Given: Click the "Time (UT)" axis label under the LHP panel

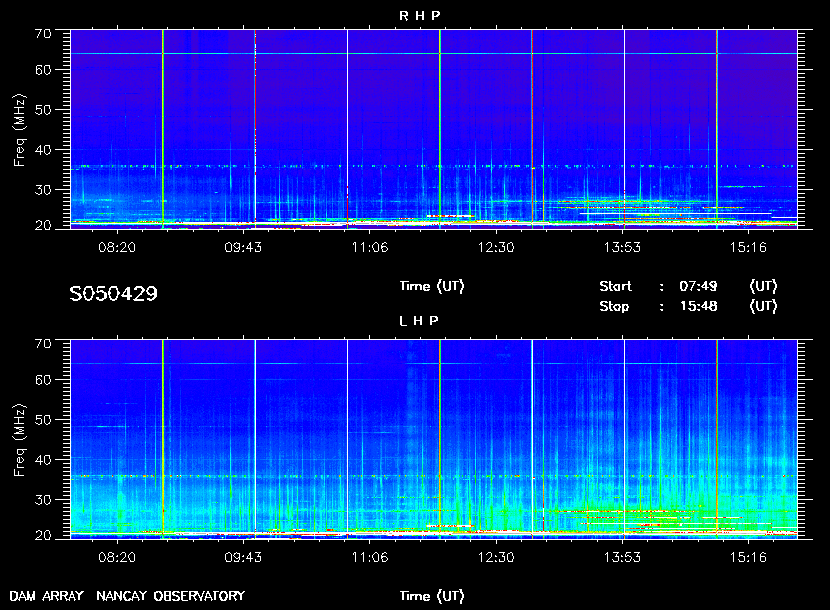Looking at the screenshot, I should [432, 596].
